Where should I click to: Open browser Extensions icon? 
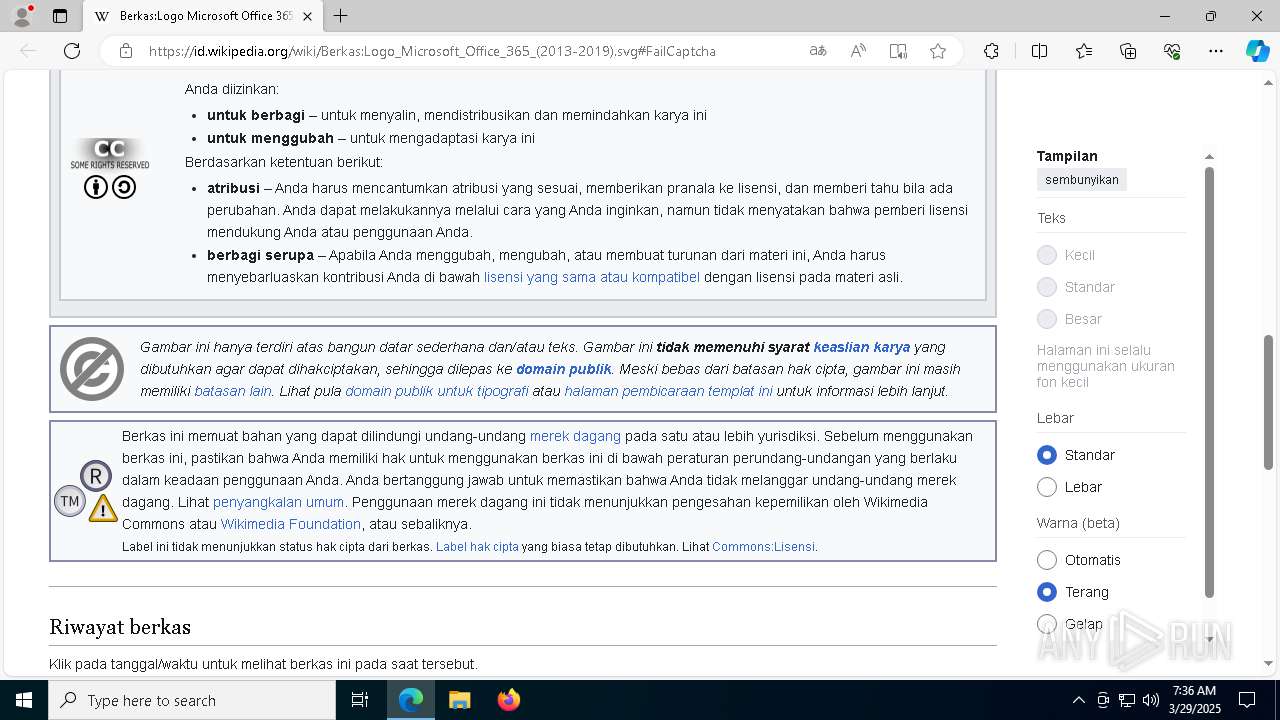pyautogui.click(x=991, y=51)
